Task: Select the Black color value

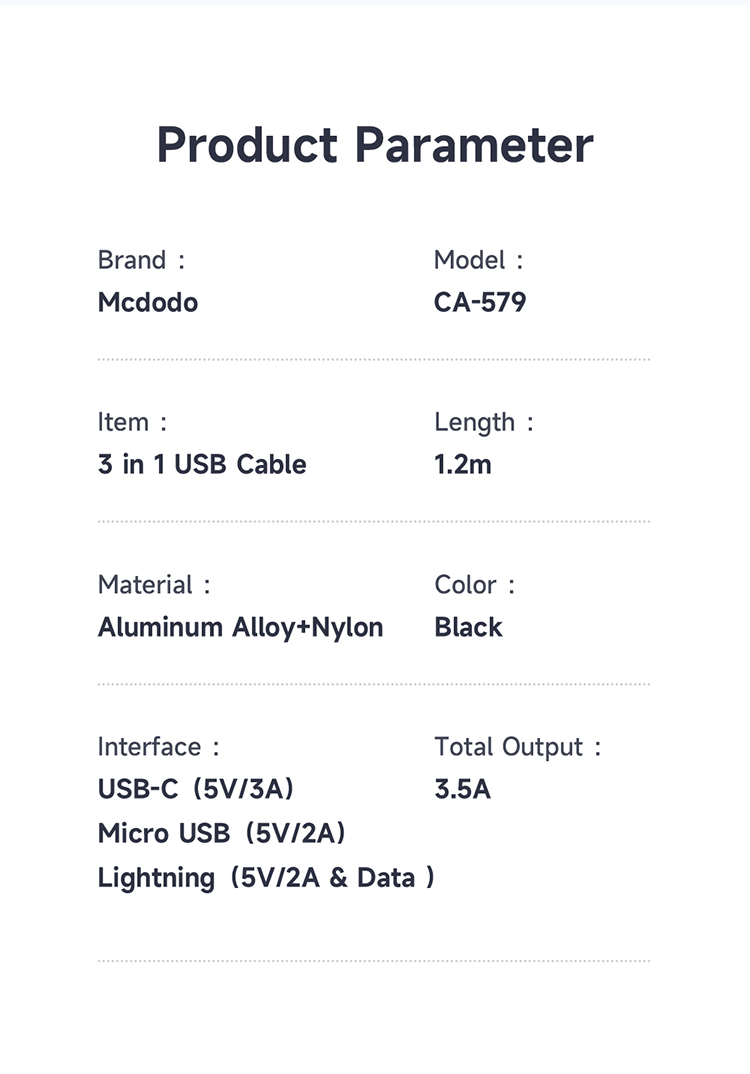Action: coord(468,627)
